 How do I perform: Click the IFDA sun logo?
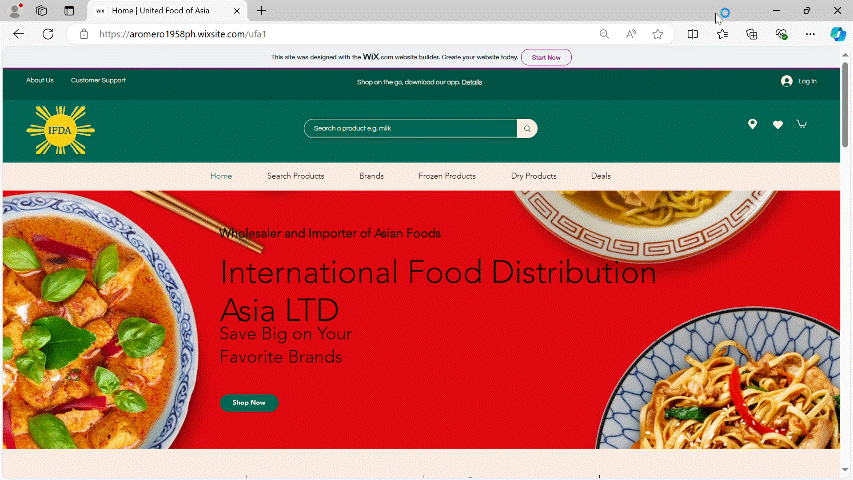(x=60, y=131)
